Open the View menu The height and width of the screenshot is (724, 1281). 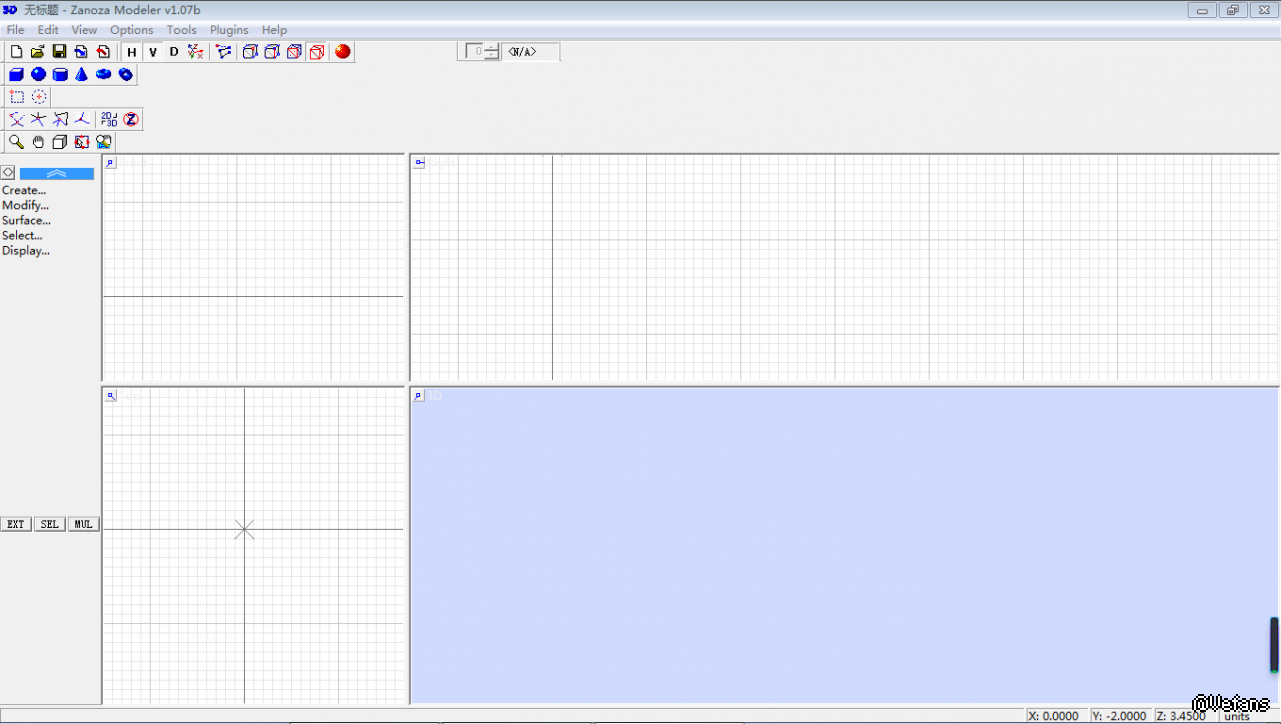coord(84,30)
